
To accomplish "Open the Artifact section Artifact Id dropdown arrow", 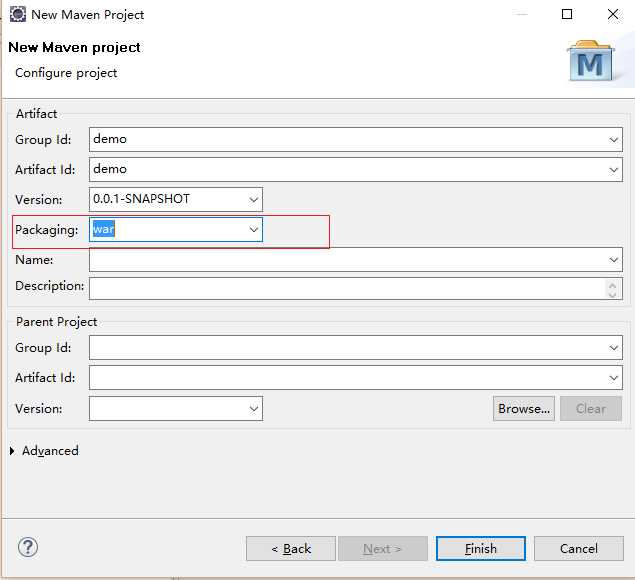I will point(613,170).
